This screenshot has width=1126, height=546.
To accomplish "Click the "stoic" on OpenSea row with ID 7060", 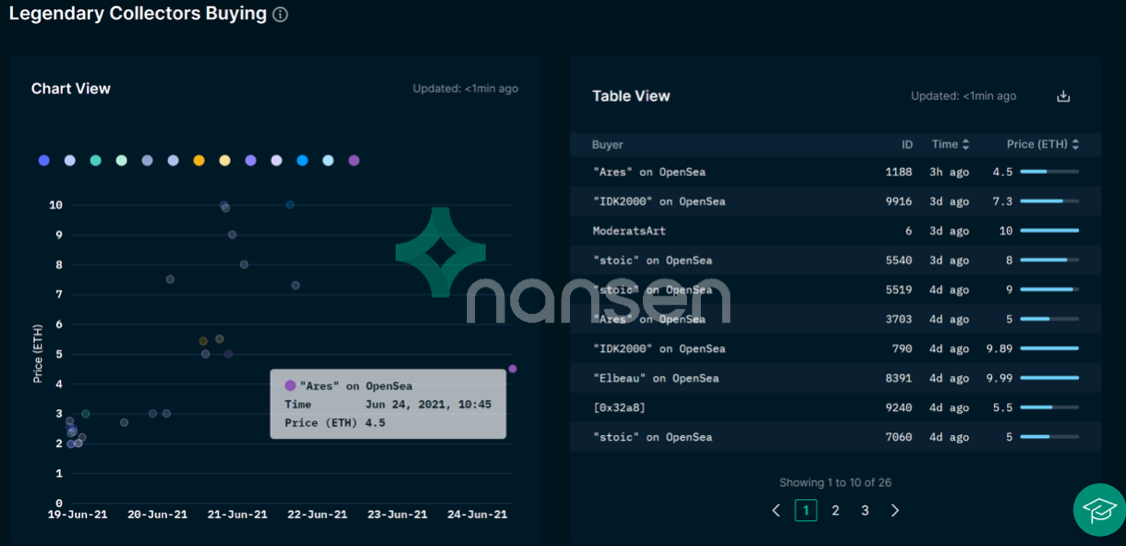I will pos(835,437).
